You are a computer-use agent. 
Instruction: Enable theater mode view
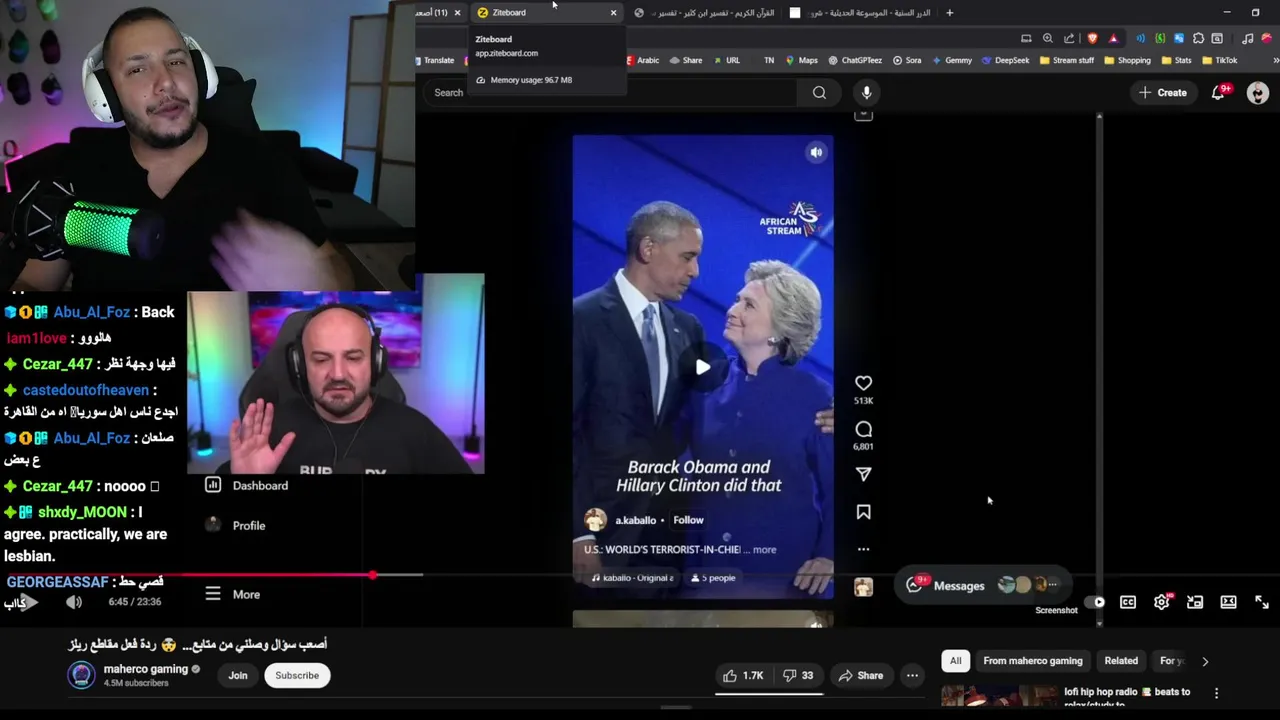1228,602
